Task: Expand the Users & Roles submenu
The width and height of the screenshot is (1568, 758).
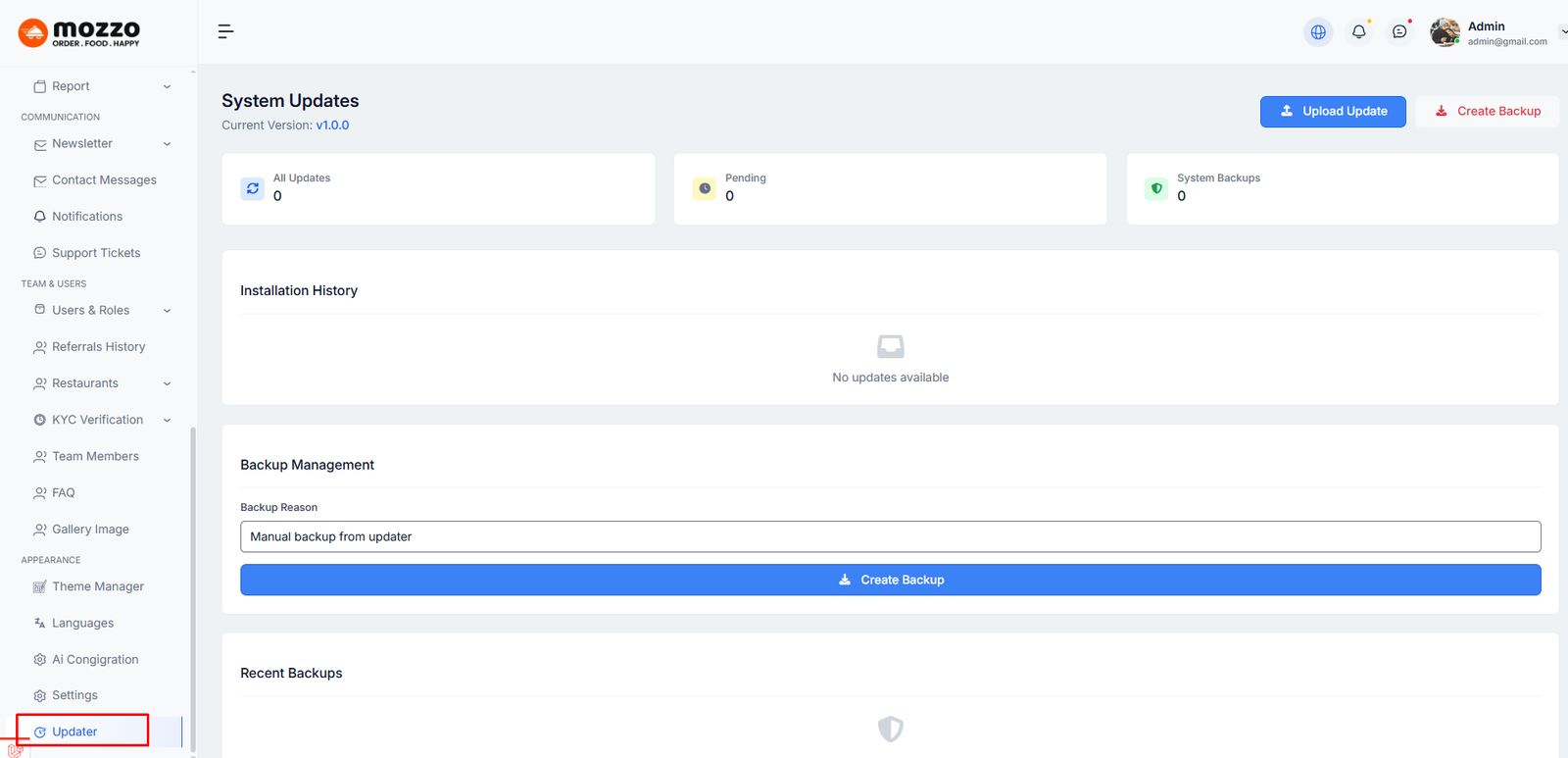Action: pos(167,311)
